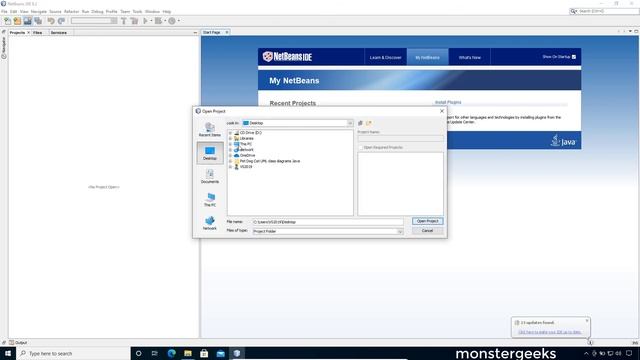Image resolution: width=640 pixels, height=360 pixels.
Task: Open Task View on taskbar
Action: pyautogui.click(x=154, y=353)
